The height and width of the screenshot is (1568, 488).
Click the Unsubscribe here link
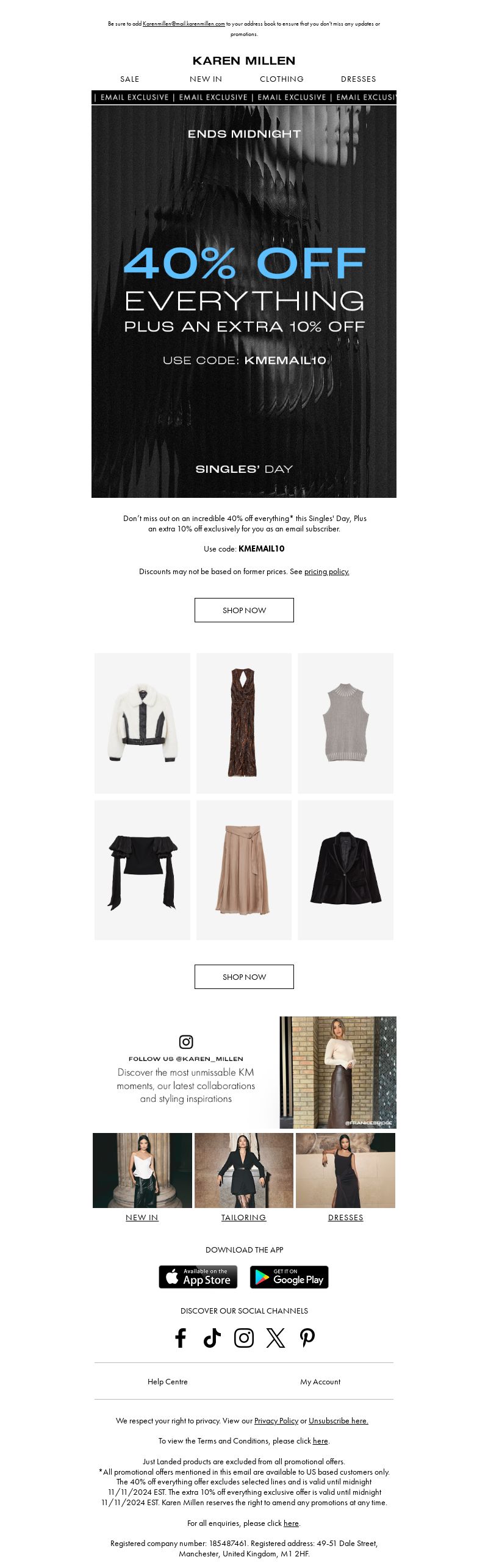[339, 1420]
